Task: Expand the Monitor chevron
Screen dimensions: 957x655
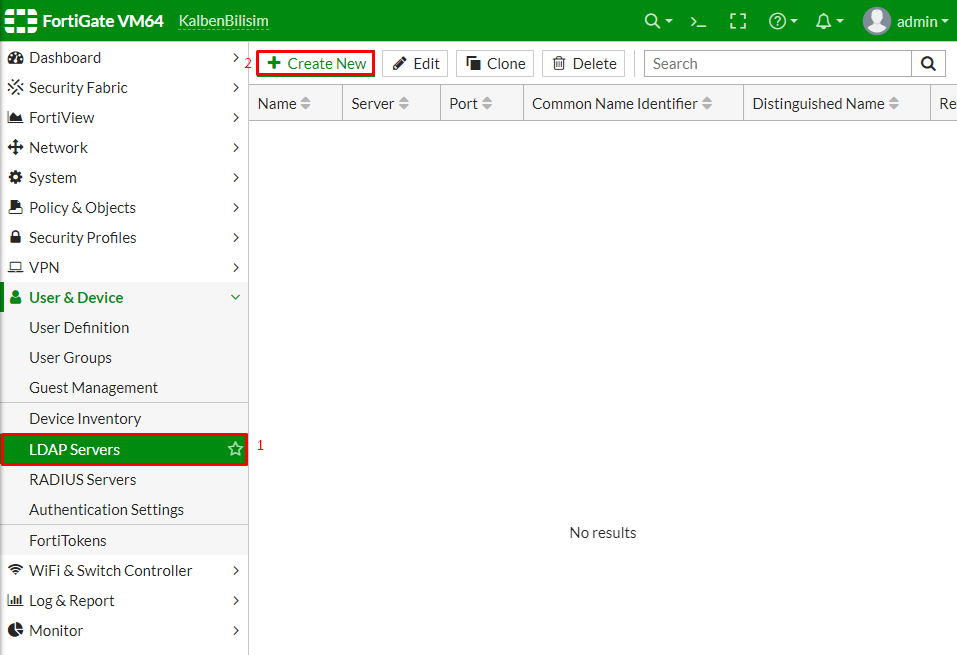Action: 236,630
